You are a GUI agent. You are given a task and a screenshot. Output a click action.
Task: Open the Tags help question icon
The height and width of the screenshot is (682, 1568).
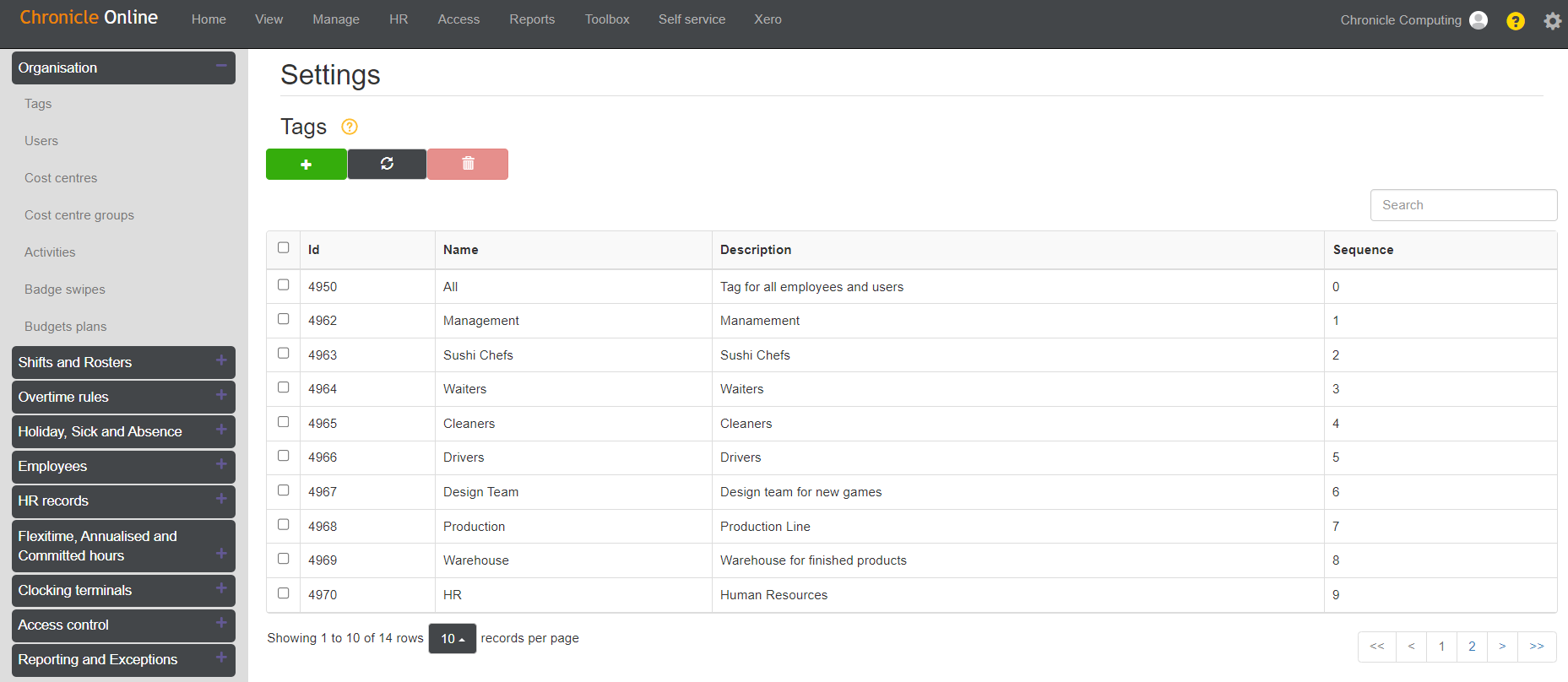350,127
